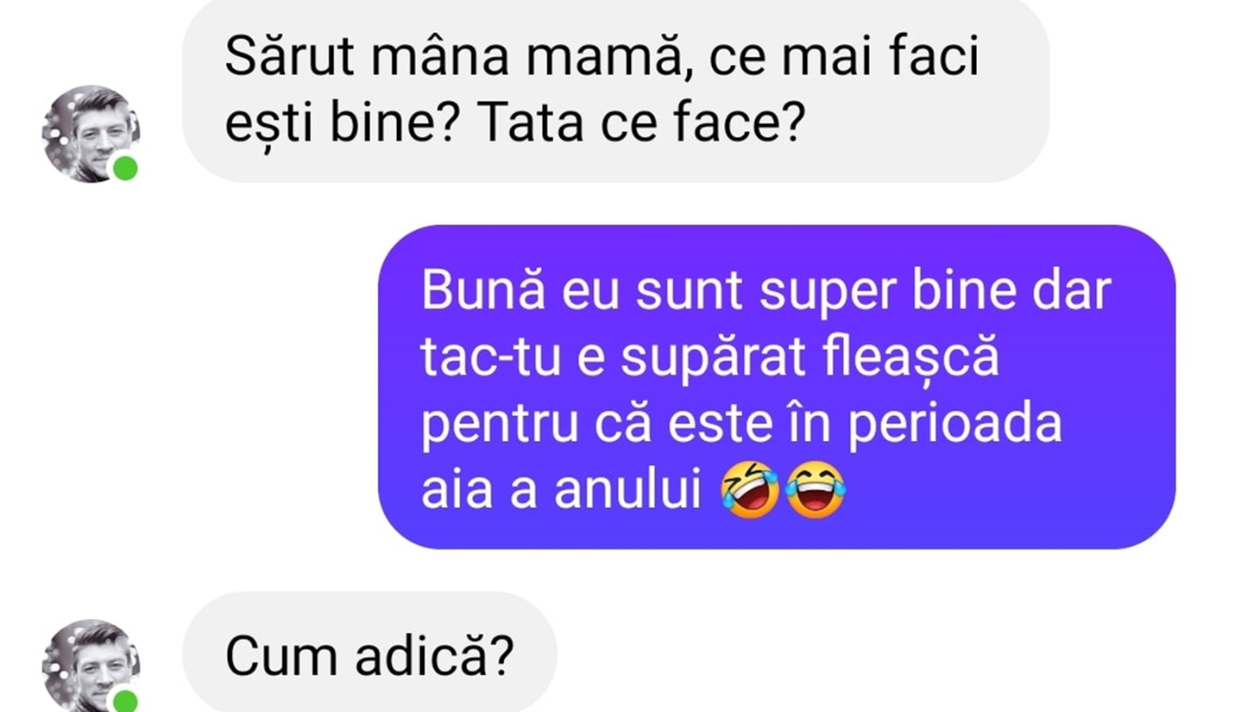Click the line "Bună eu sunt super bine dar"

point(766,291)
